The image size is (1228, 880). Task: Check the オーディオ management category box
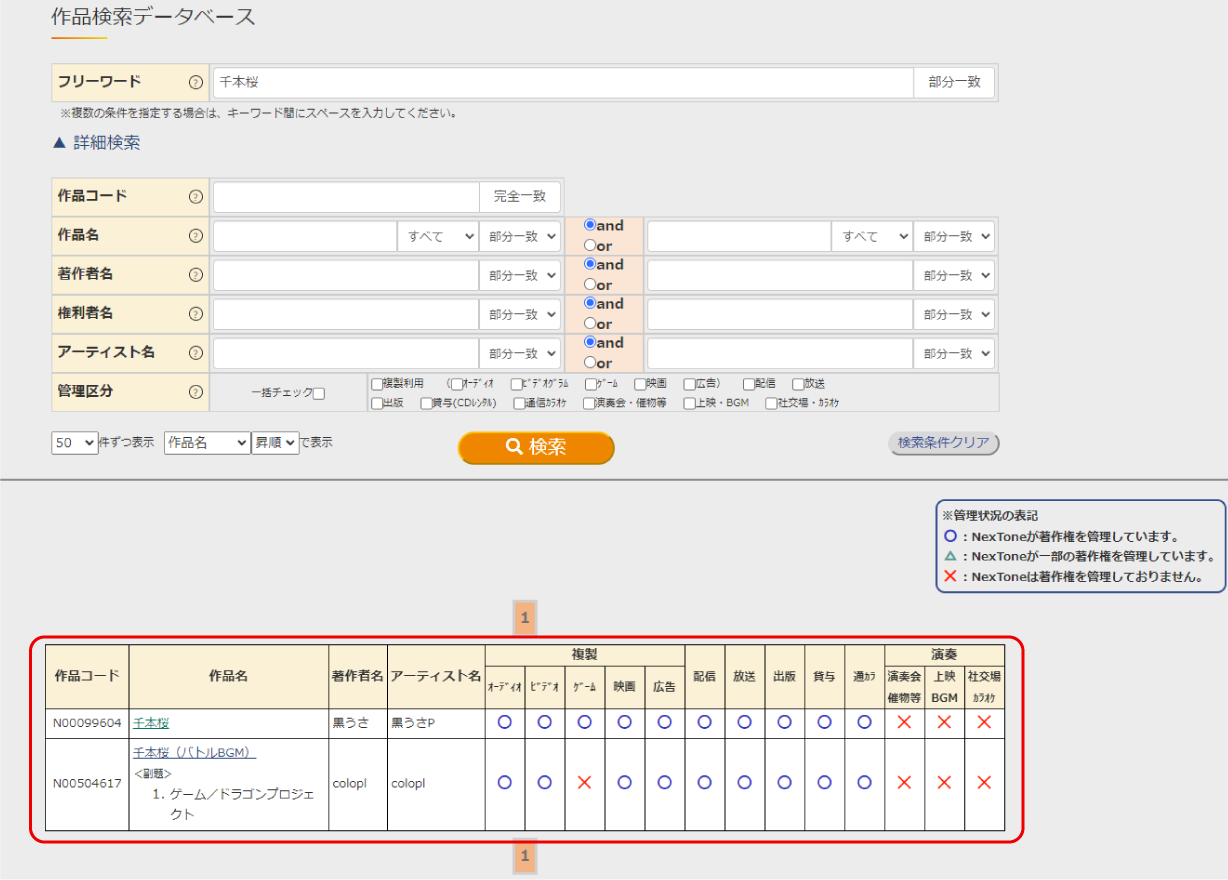[457, 383]
